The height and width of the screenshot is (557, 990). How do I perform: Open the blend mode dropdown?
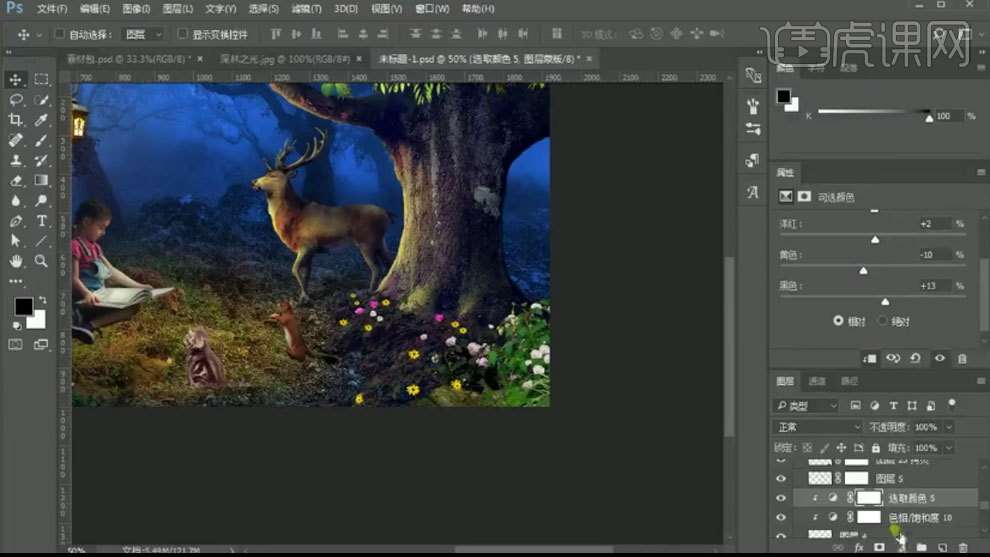tap(818, 427)
